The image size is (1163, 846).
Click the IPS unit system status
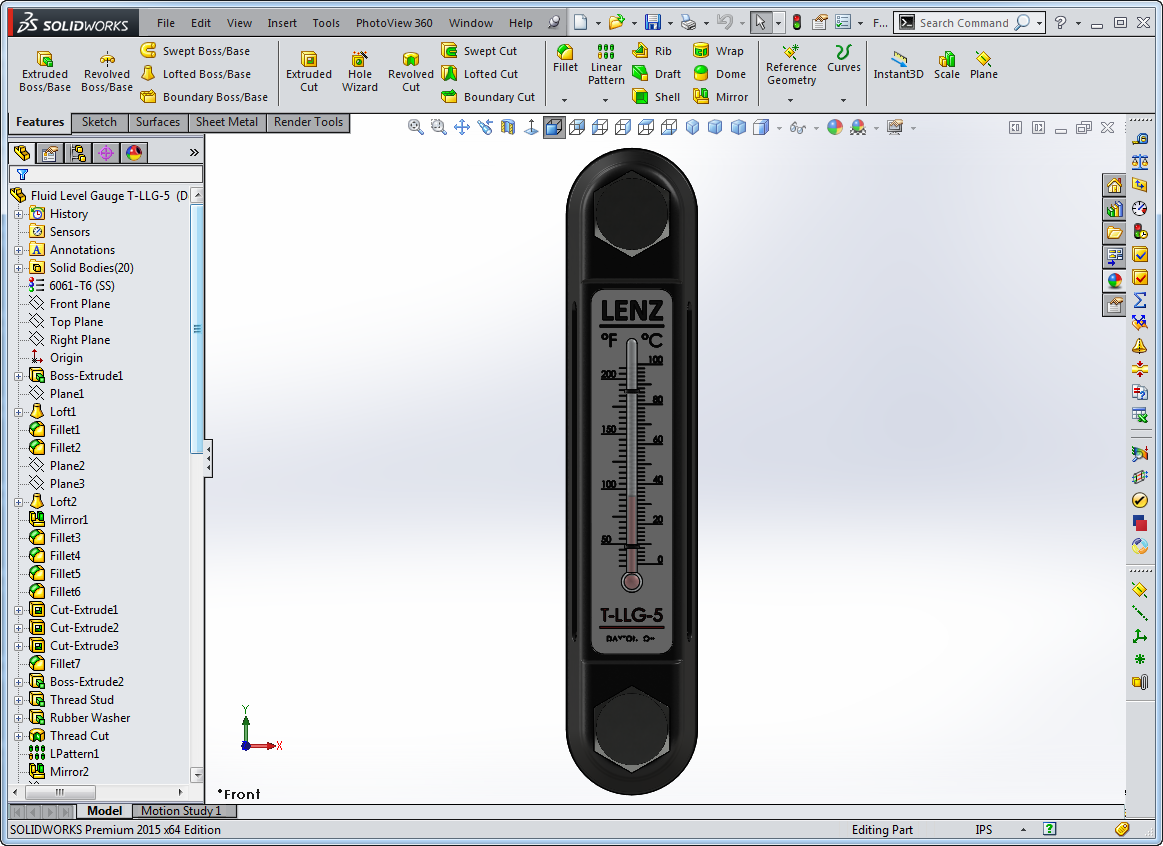[984, 830]
